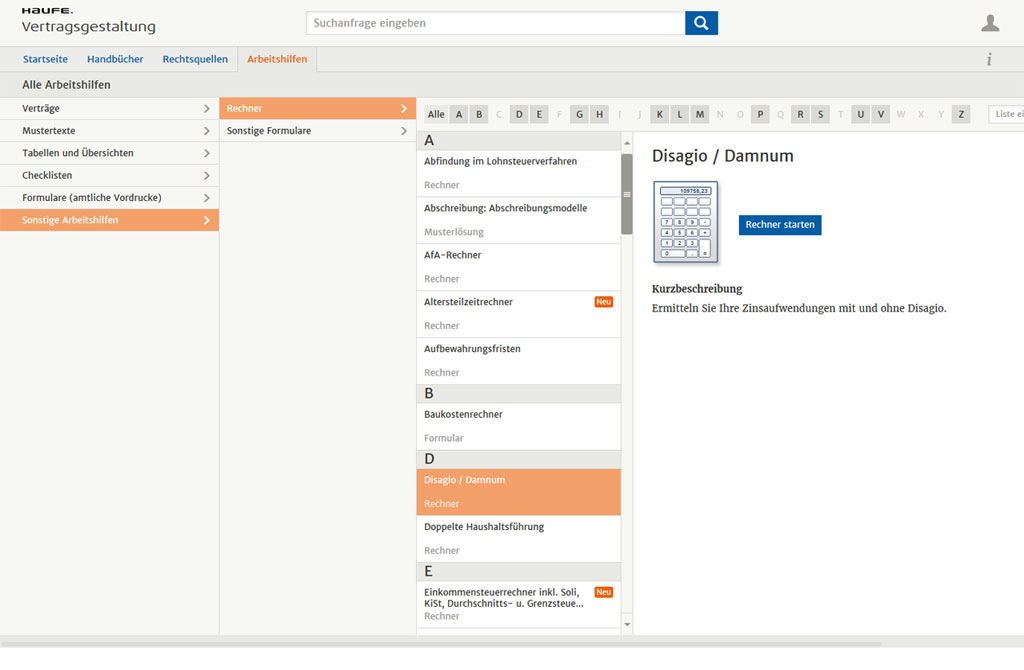Open Abfindung im Lohnsteuerverfahren entry
Screen dimensions: 1024x670
[x=519, y=173]
